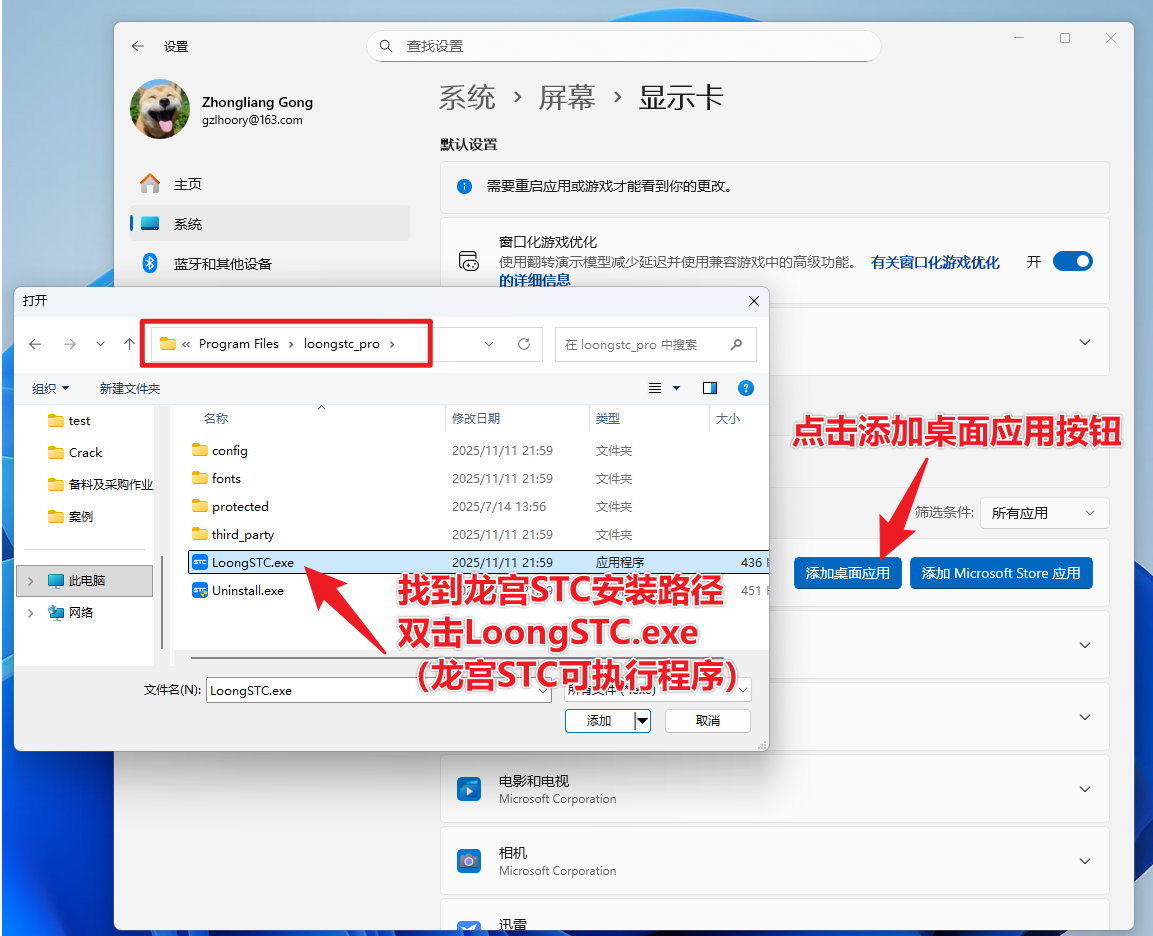Click the back arrow in Settings header
This screenshot has width=1153, height=936.
click(138, 46)
